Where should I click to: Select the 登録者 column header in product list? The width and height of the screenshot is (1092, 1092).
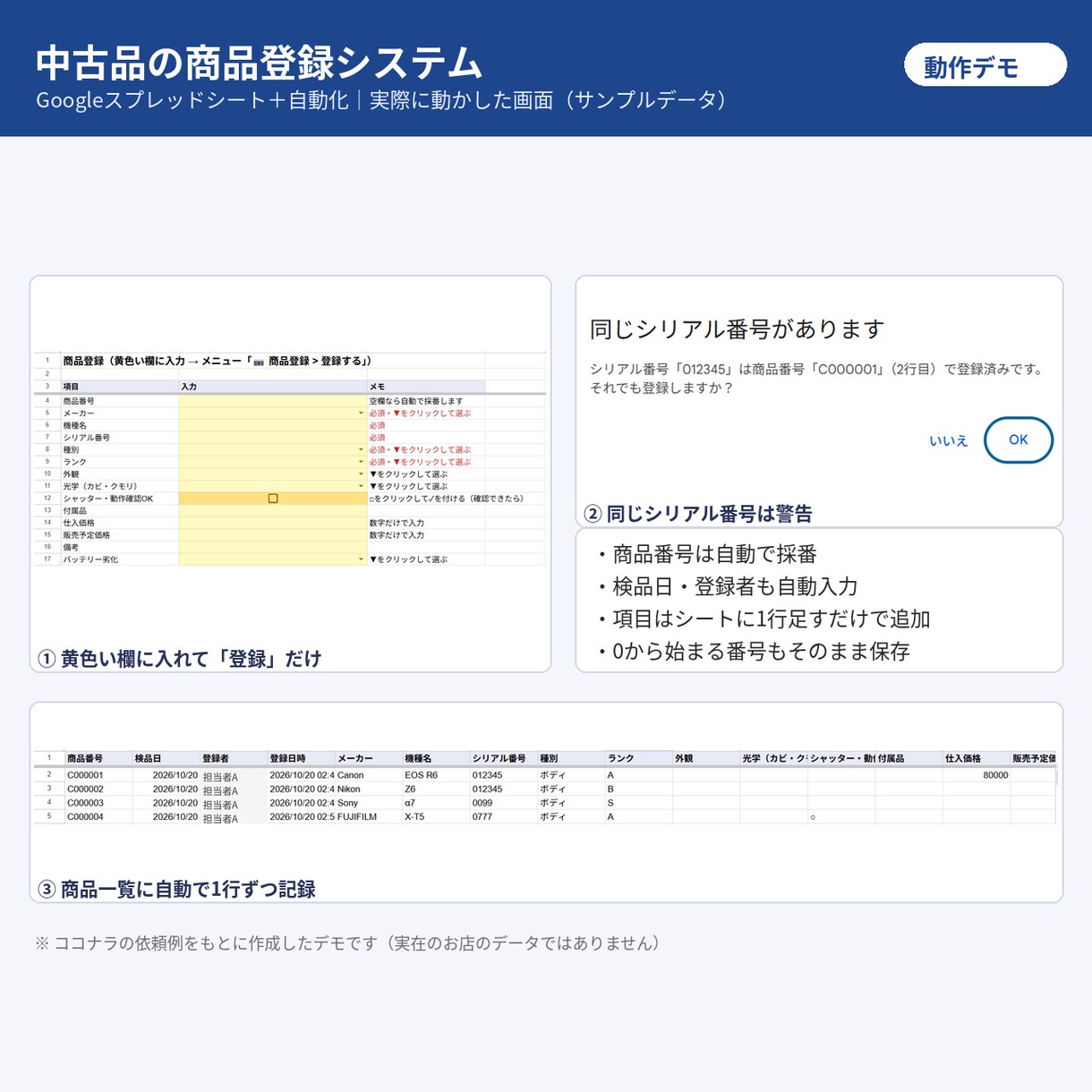tap(233, 758)
